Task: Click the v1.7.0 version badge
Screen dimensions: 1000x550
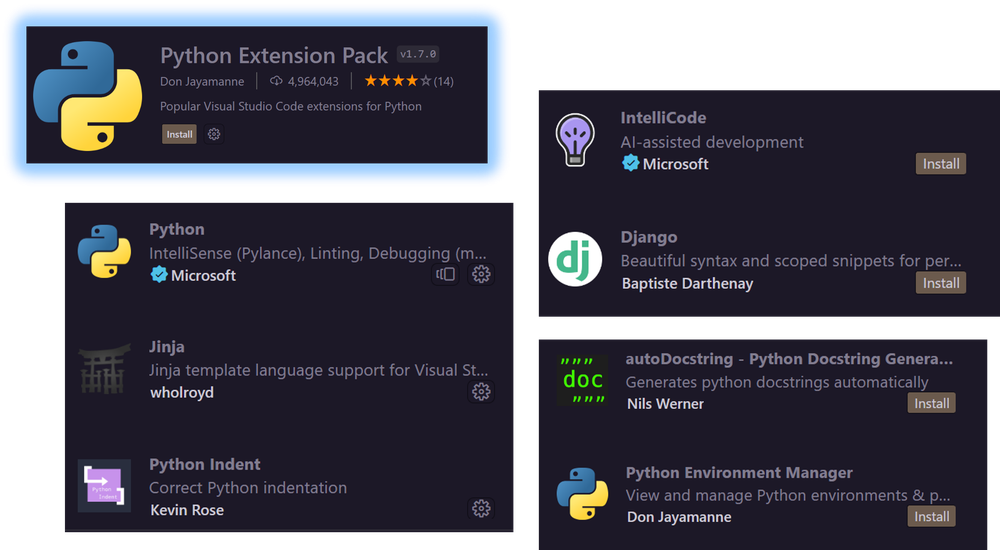Action: 418,54
